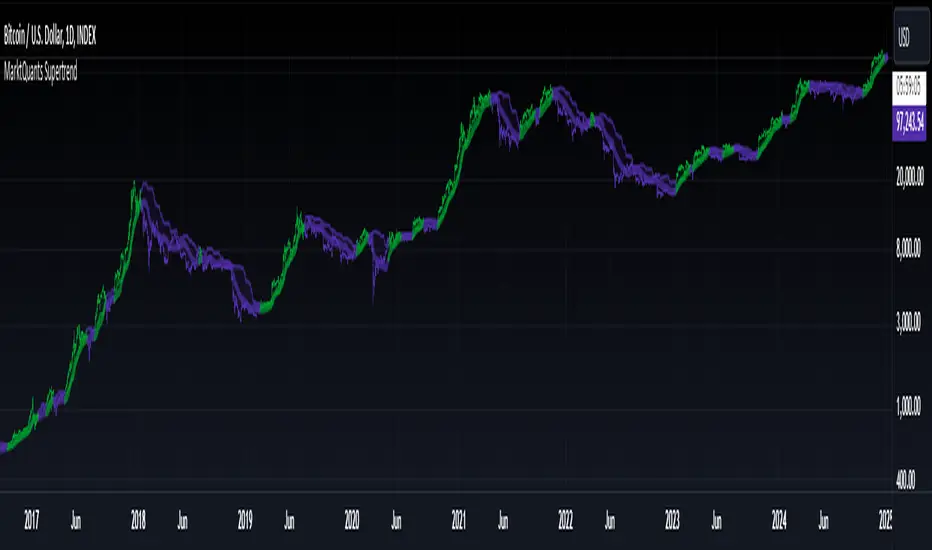
Task: Select the 2025 time axis label
Action: point(885,521)
